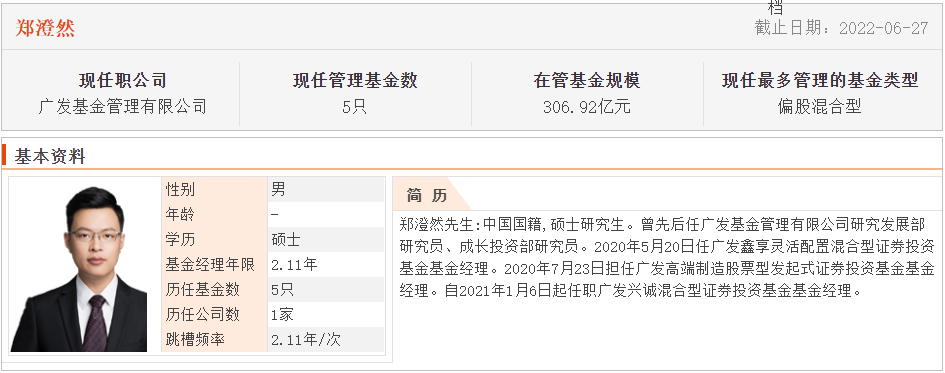Click the 历任基金数 row label
This screenshot has height=373, width=945.
pos(202,289)
